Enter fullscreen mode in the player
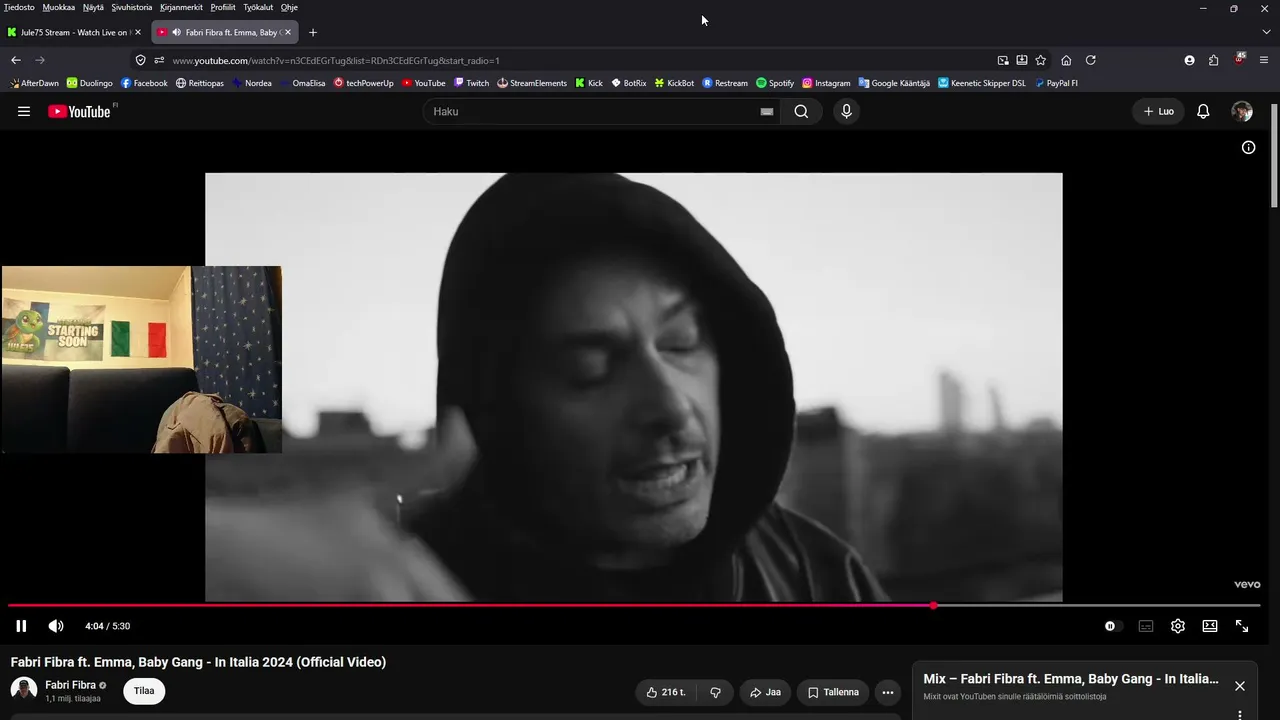Screen dimensions: 1280x720 tap(1242, 626)
